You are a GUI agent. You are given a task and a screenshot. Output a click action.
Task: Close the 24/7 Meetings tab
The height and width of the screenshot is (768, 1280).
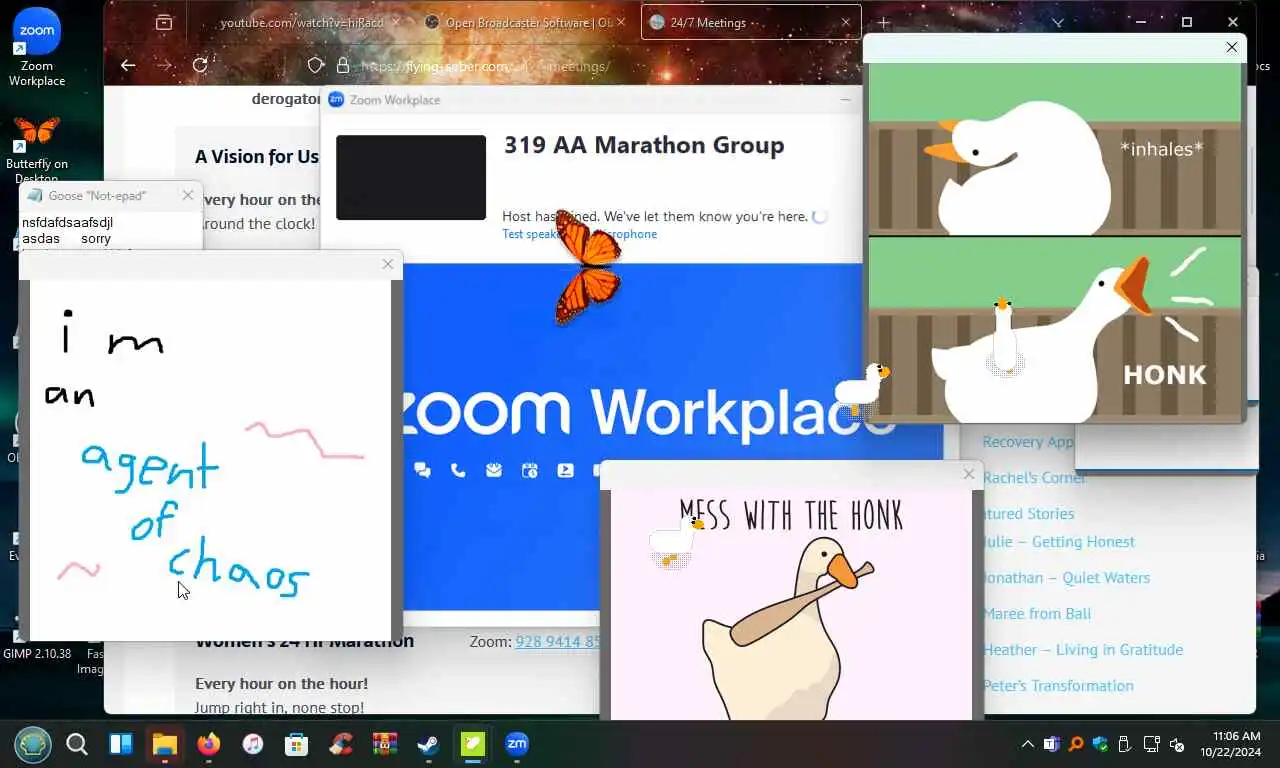846,22
